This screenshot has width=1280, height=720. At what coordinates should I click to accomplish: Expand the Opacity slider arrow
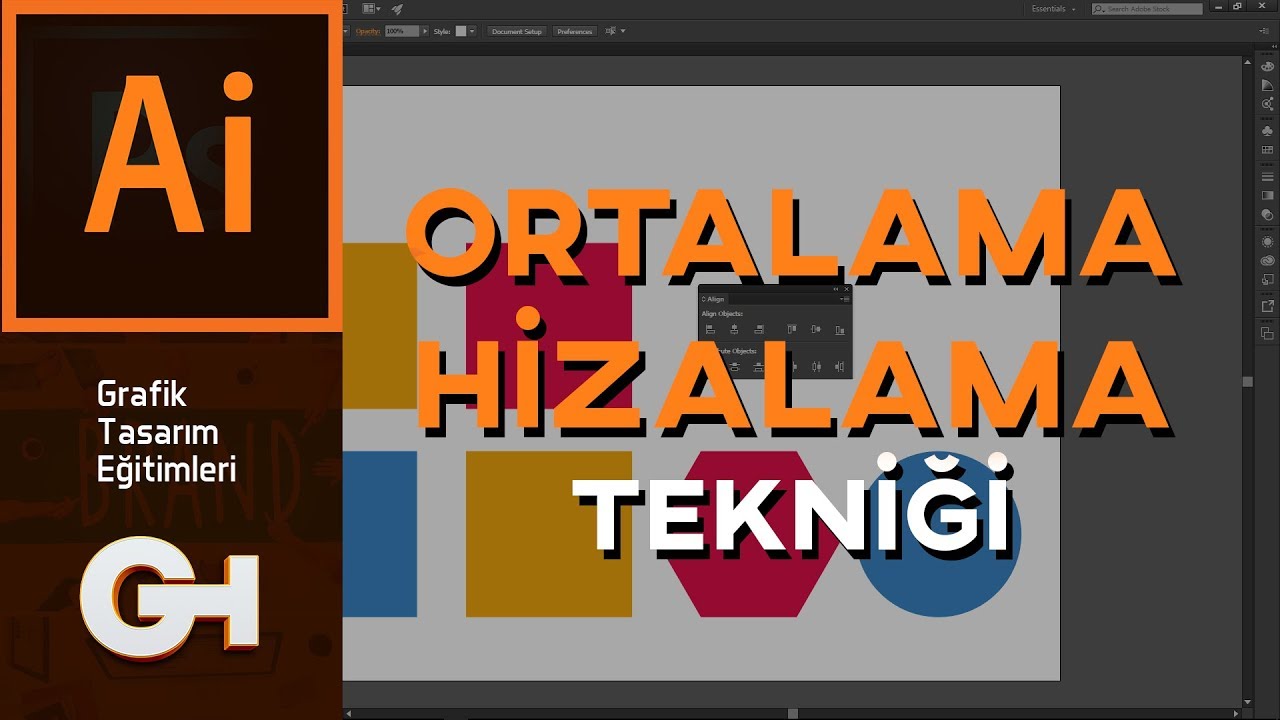tap(425, 31)
